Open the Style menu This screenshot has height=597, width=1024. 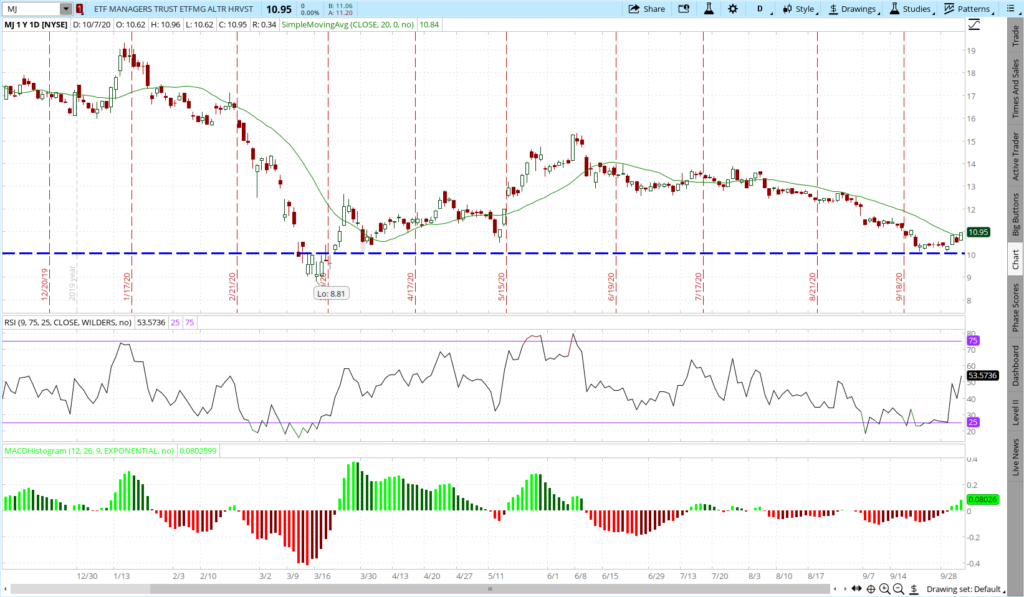pos(797,9)
